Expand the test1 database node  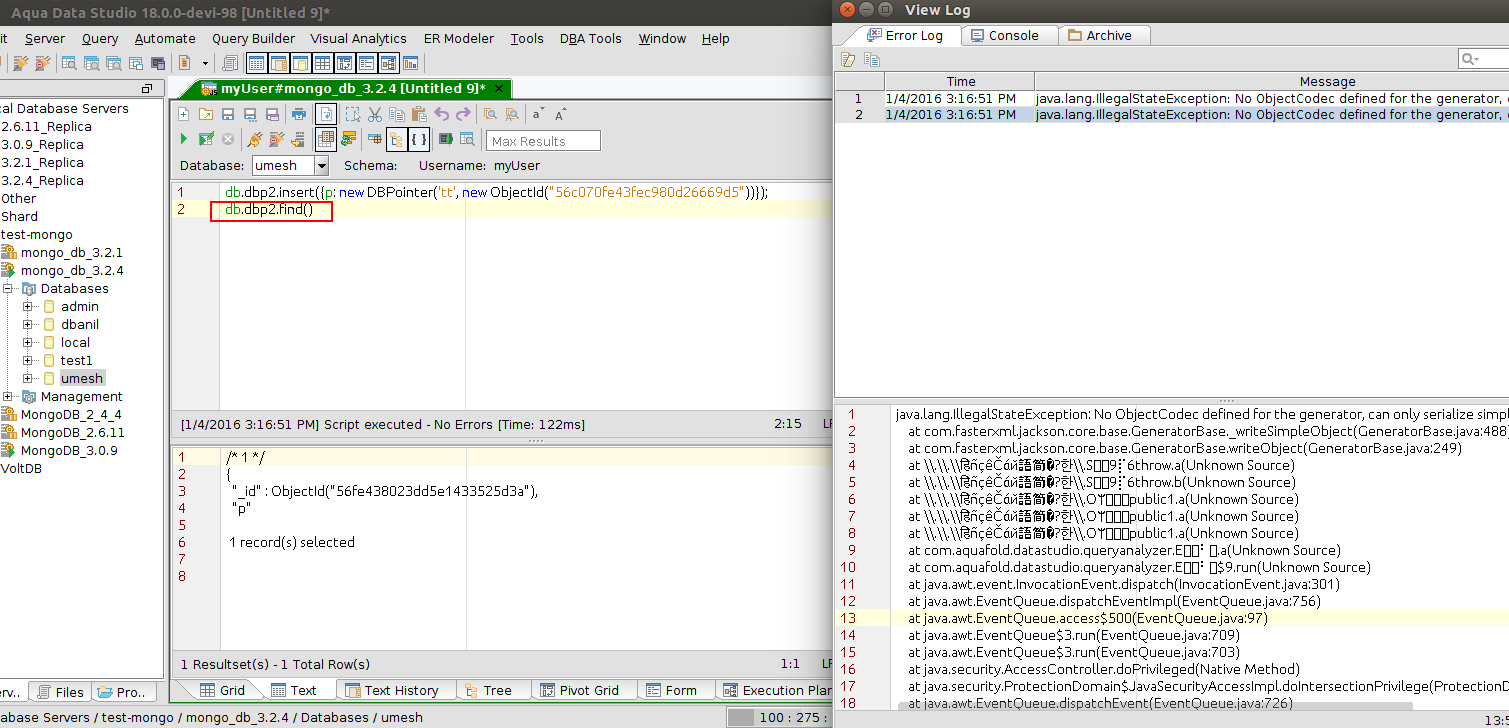click(28, 360)
